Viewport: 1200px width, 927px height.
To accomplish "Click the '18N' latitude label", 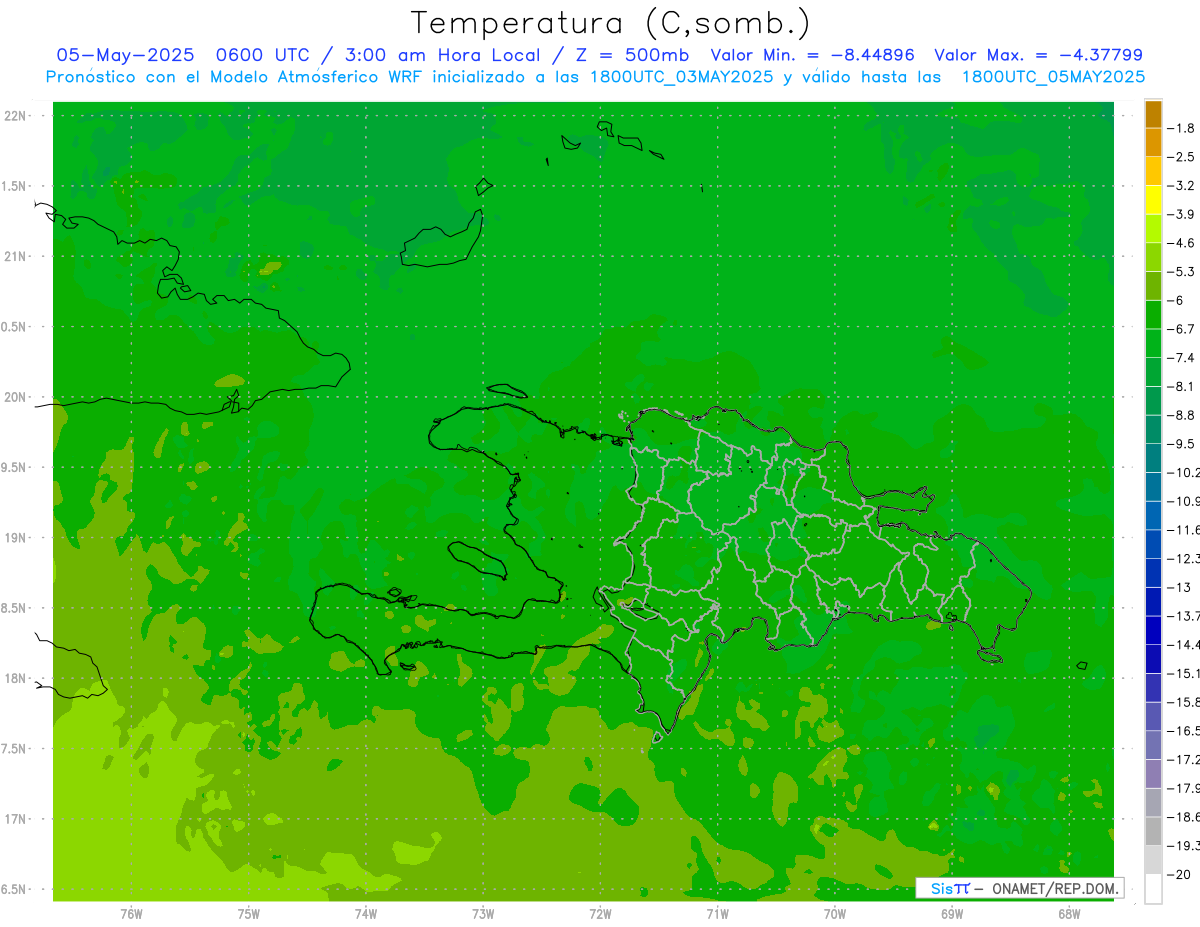I will [15, 679].
